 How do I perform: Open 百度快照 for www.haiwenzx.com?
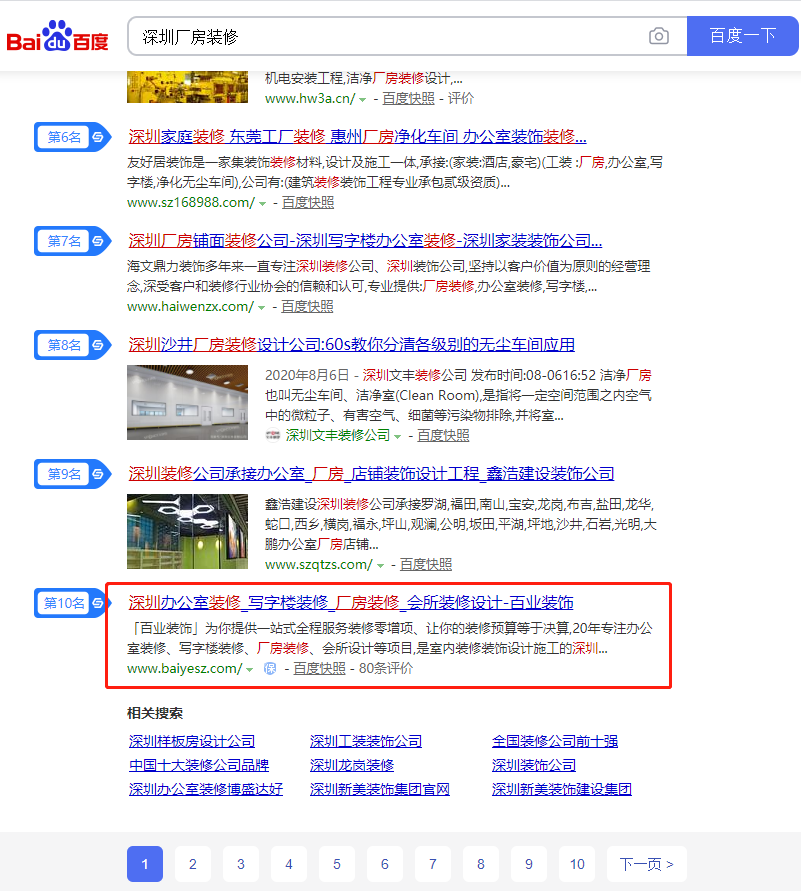(x=307, y=306)
